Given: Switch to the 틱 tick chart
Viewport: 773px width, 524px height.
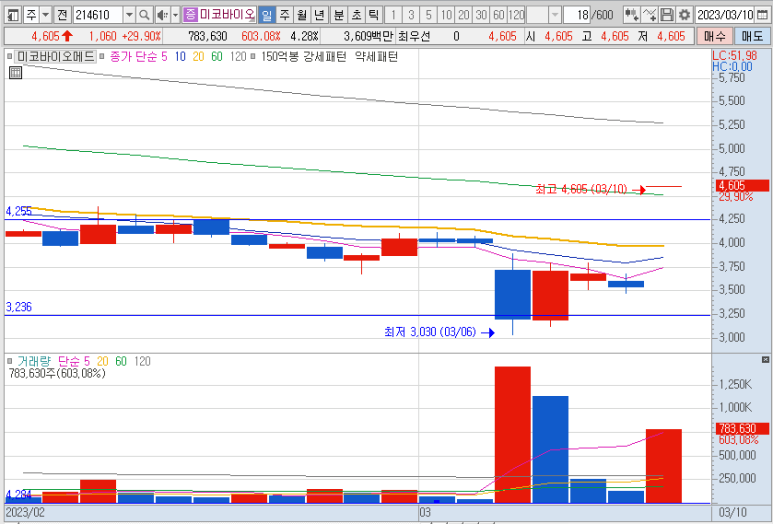Looking at the screenshot, I should pyautogui.click(x=373, y=15).
